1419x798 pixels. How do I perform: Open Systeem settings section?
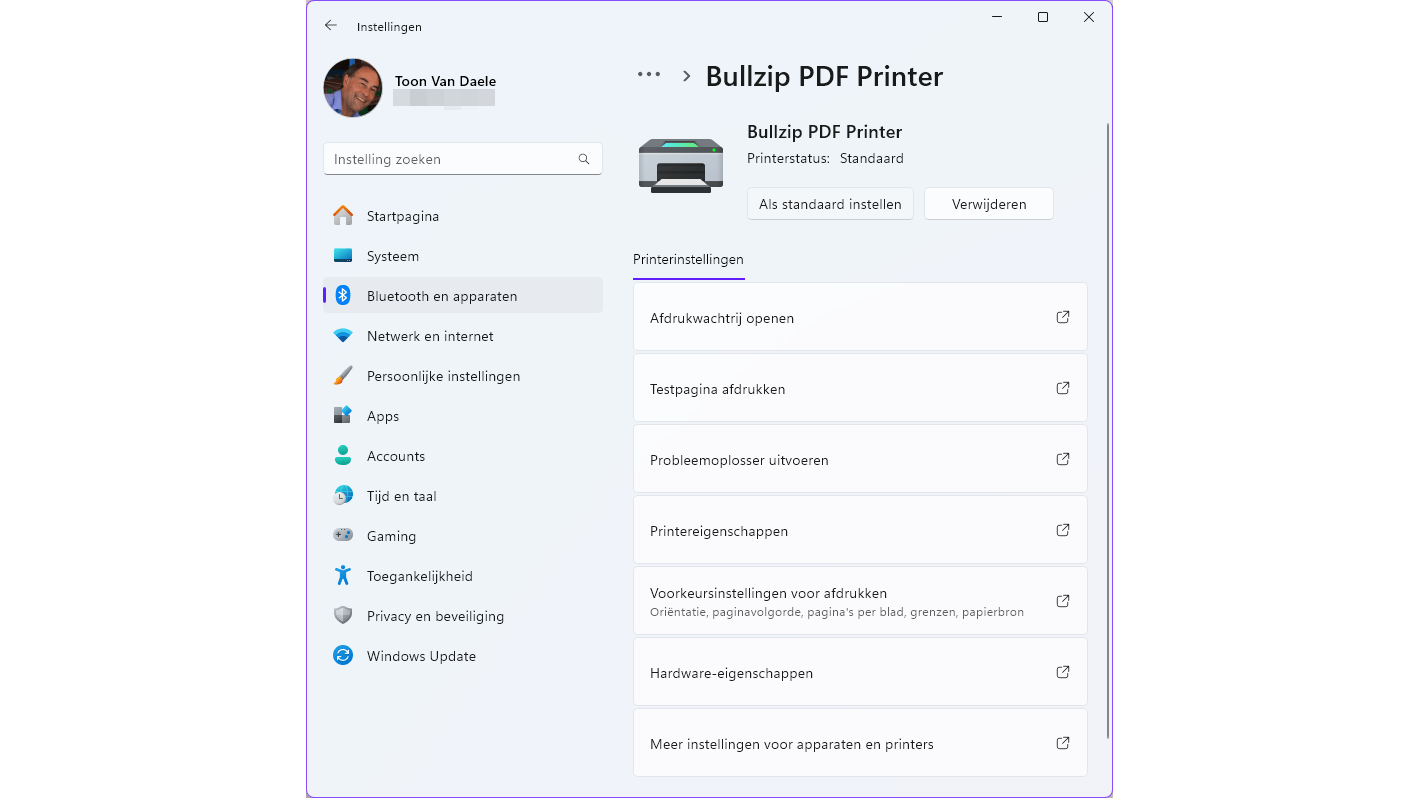coord(463,256)
